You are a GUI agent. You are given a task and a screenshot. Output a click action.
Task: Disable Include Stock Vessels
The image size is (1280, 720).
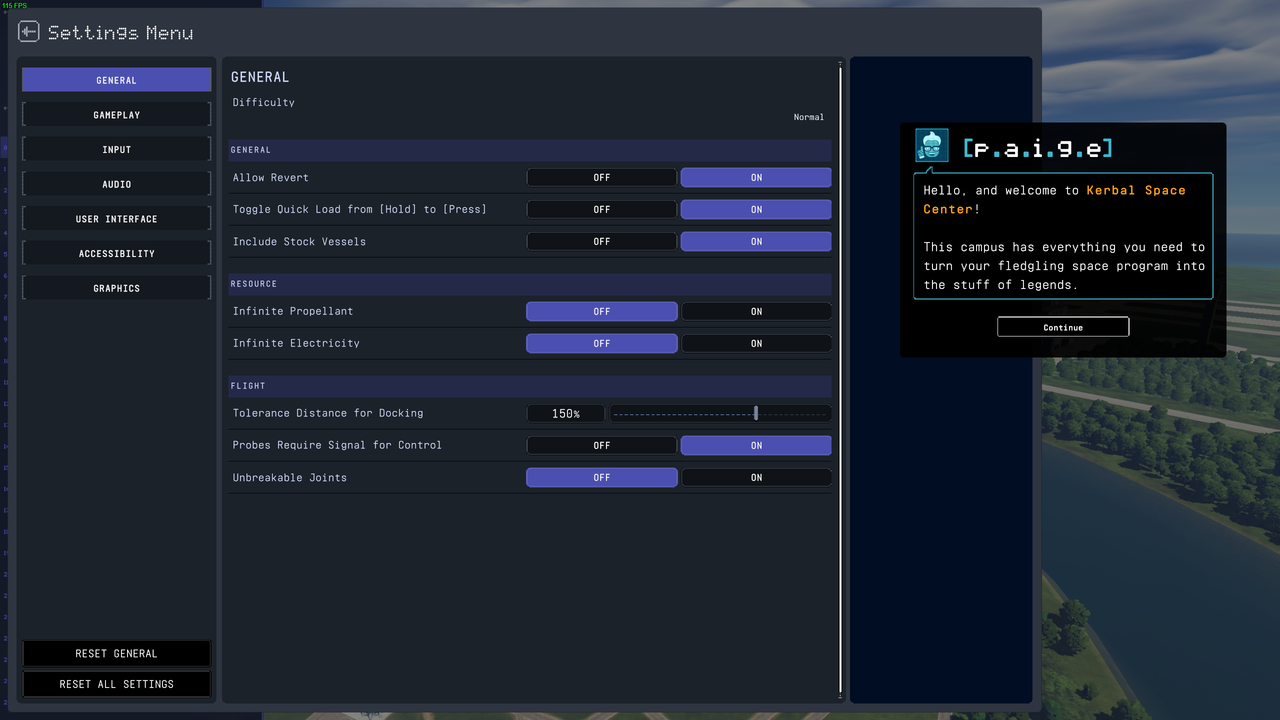click(x=602, y=241)
